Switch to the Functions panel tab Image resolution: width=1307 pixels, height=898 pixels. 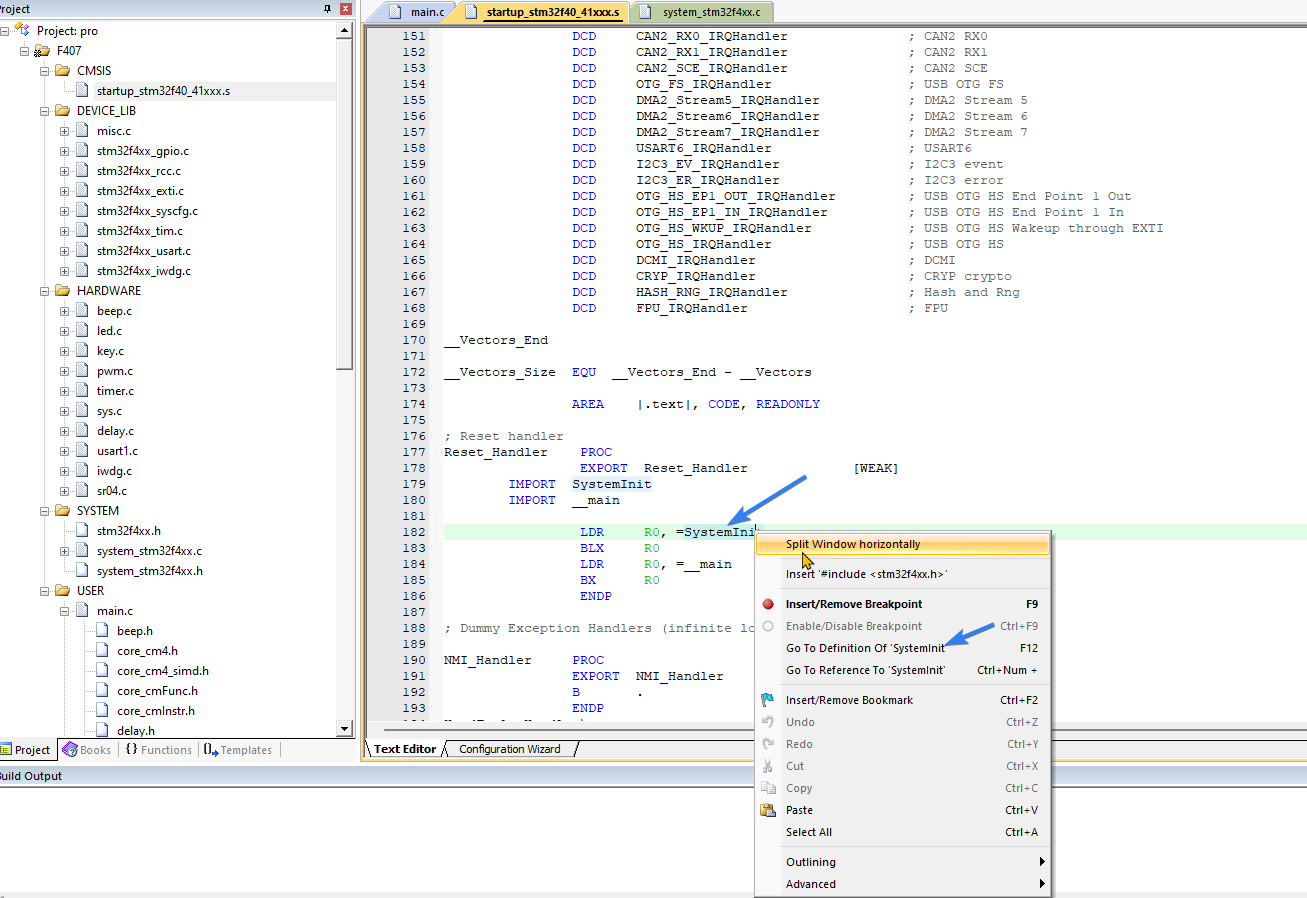pos(158,750)
